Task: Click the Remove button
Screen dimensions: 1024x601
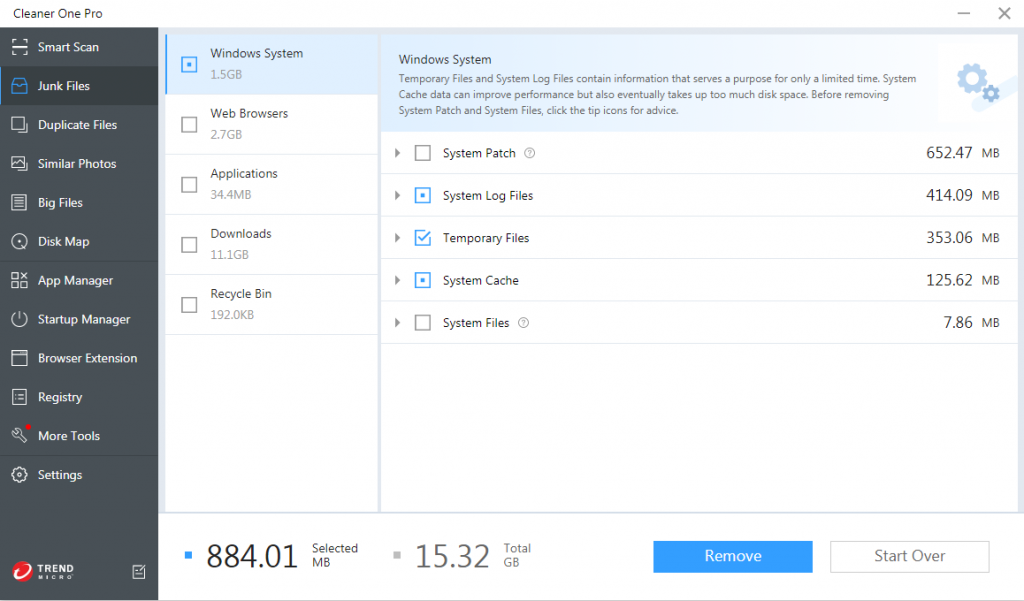Action: (732, 556)
